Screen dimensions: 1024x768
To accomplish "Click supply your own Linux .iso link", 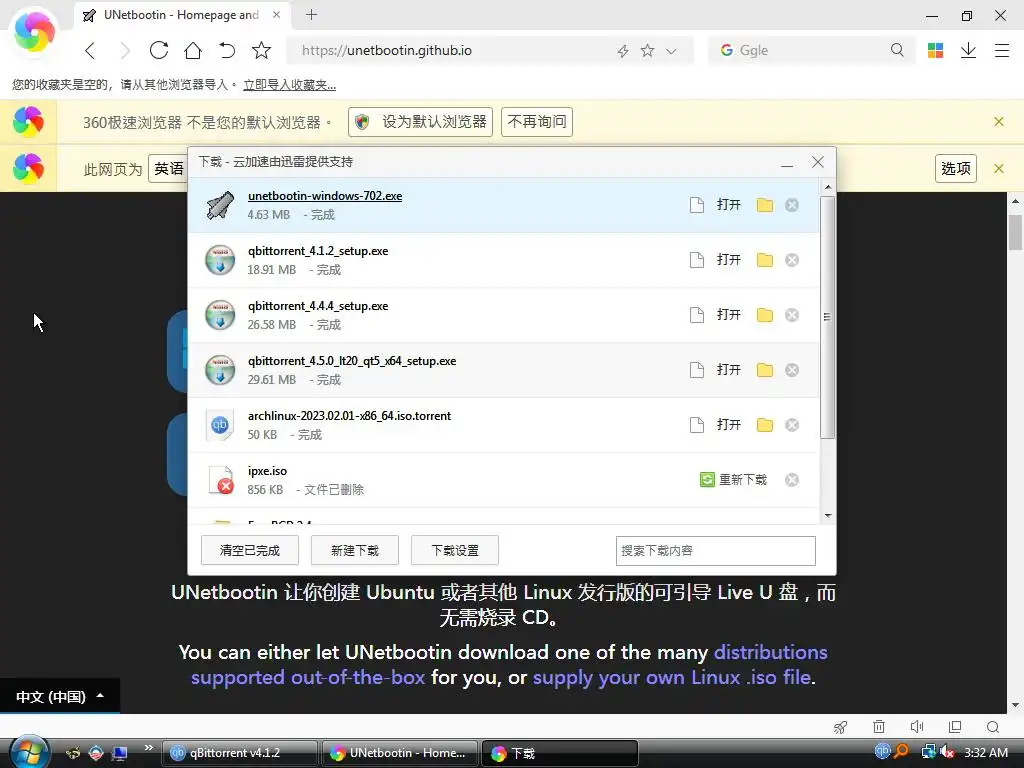I will (673, 677).
